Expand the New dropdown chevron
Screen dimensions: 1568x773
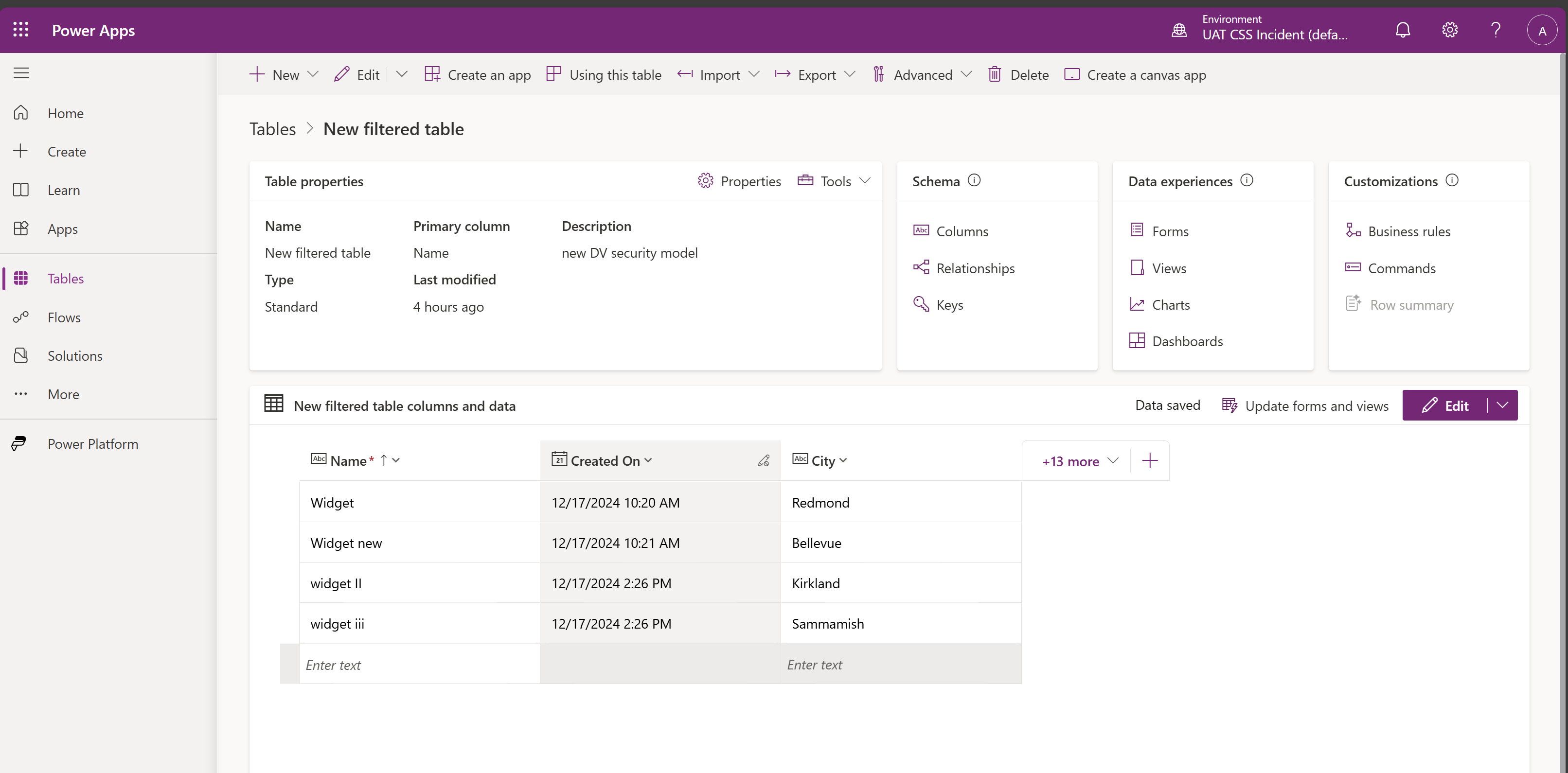pos(313,74)
